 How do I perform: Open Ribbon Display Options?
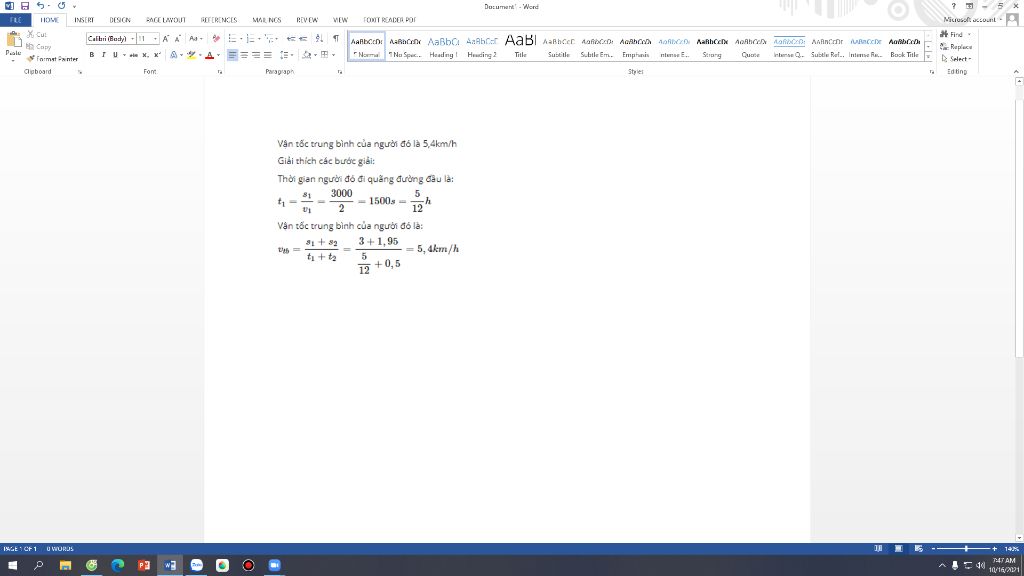pyautogui.click(x=970, y=6)
